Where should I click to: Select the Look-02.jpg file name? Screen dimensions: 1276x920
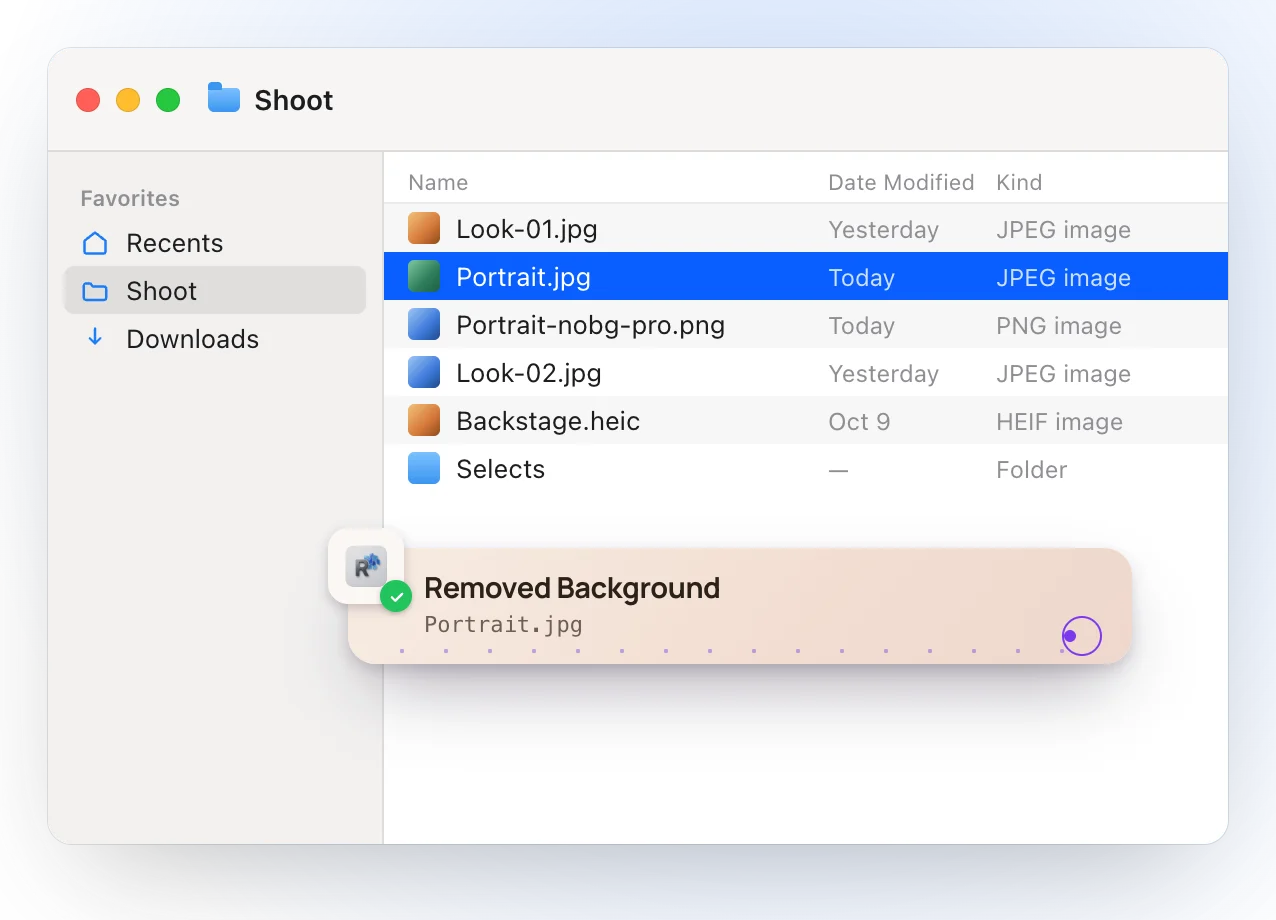[529, 373]
